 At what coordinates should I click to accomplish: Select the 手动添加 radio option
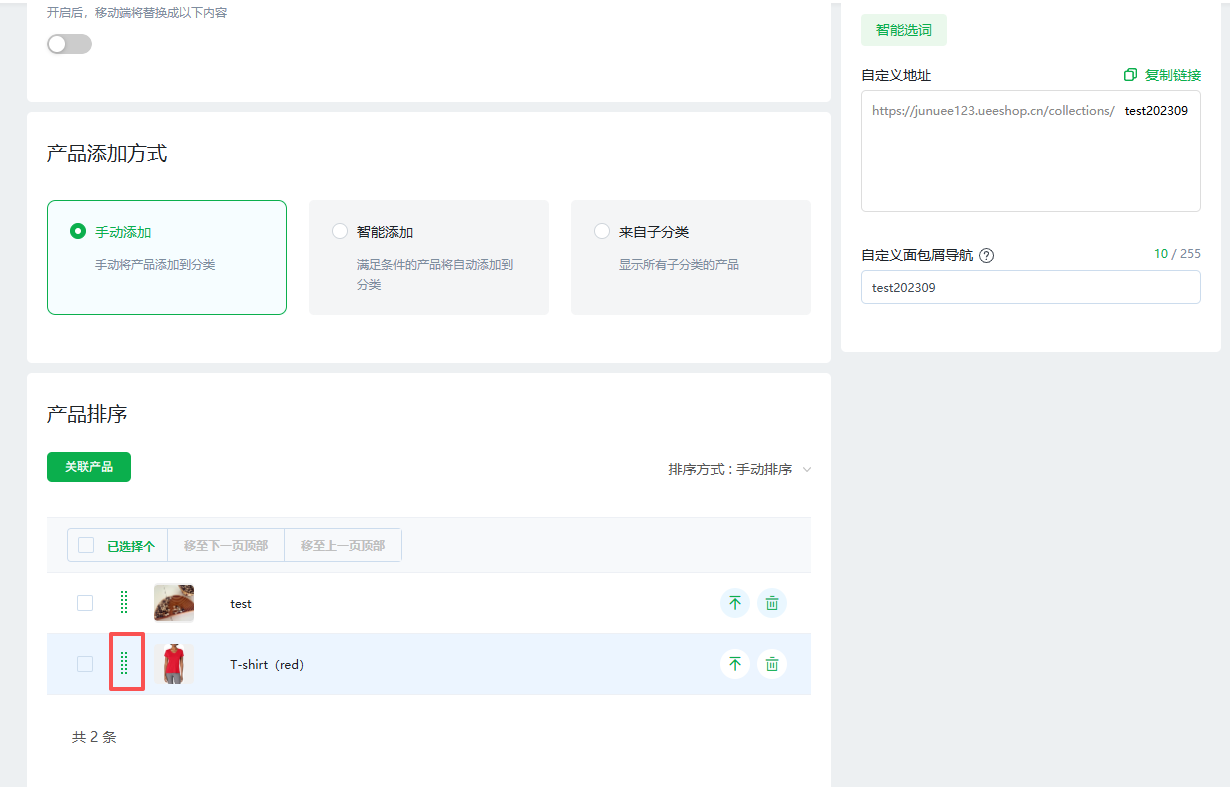pos(78,231)
